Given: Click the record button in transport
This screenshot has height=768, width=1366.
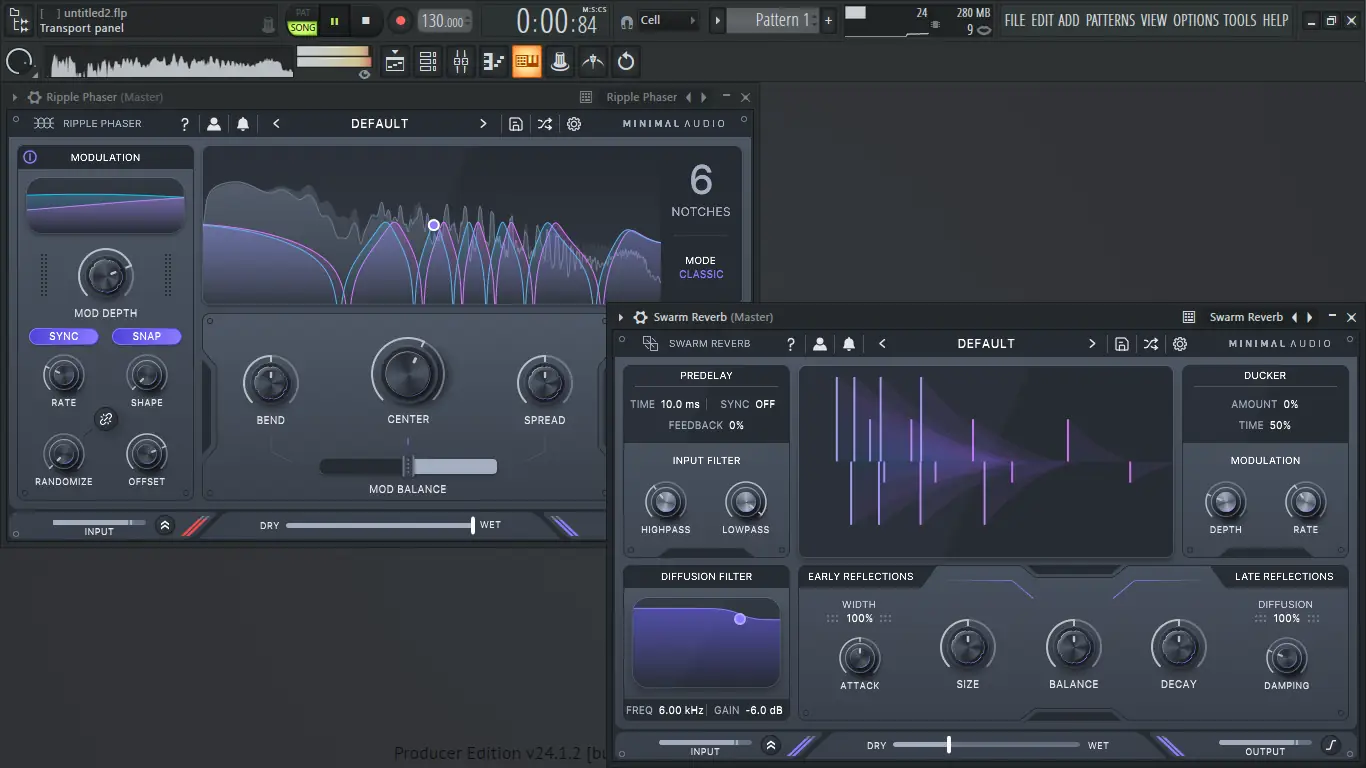Looking at the screenshot, I should [x=400, y=20].
